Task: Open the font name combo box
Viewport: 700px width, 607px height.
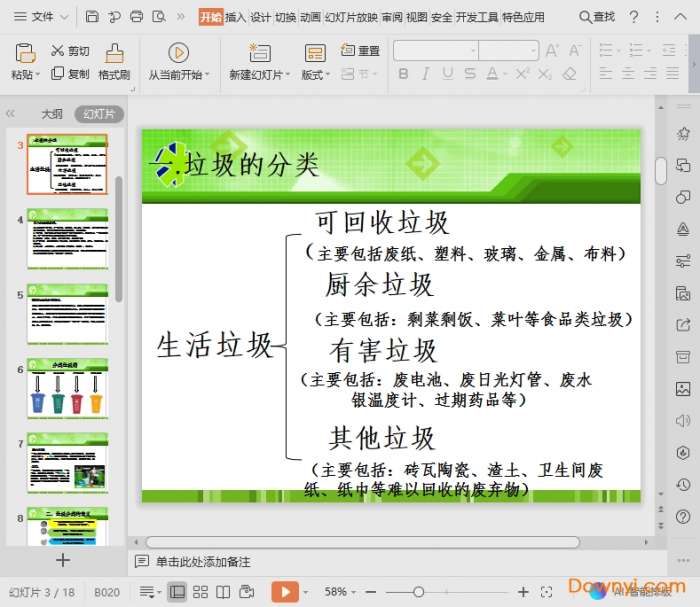Action: click(x=436, y=50)
